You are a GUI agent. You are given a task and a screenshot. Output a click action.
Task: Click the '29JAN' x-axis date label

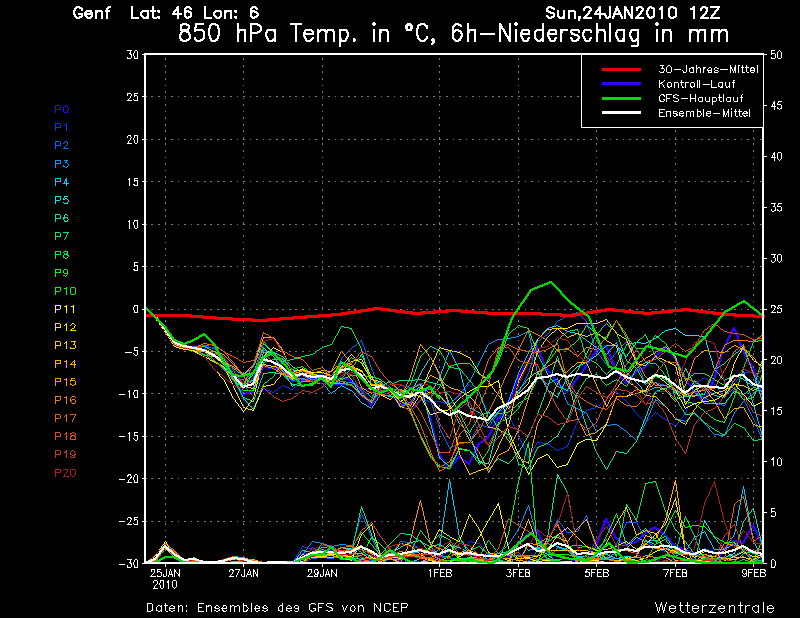point(322,573)
